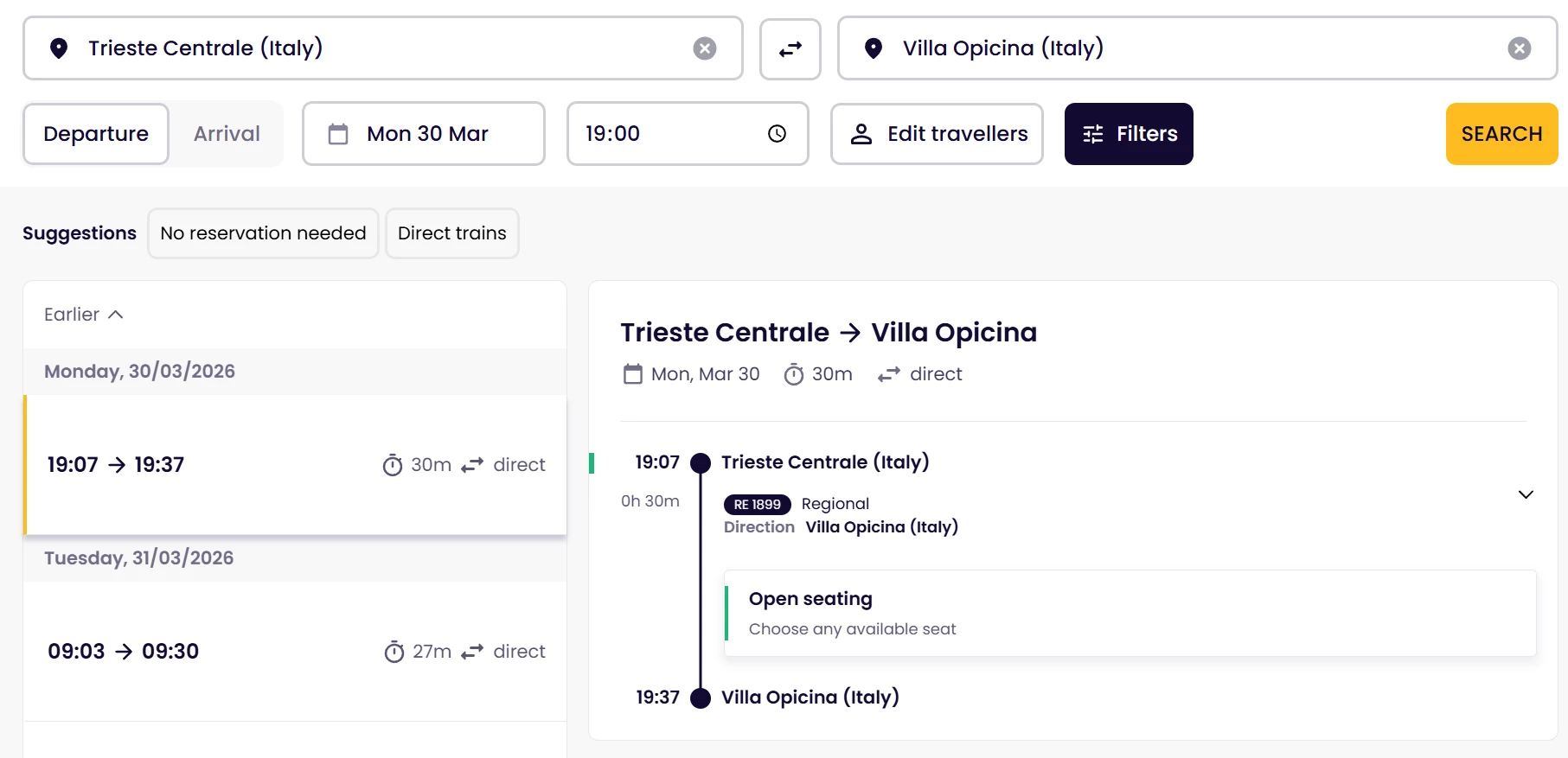Viewport: 1568px width, 758px height.
Task: Click the location pin in destination field
Action: pos(874,48)
